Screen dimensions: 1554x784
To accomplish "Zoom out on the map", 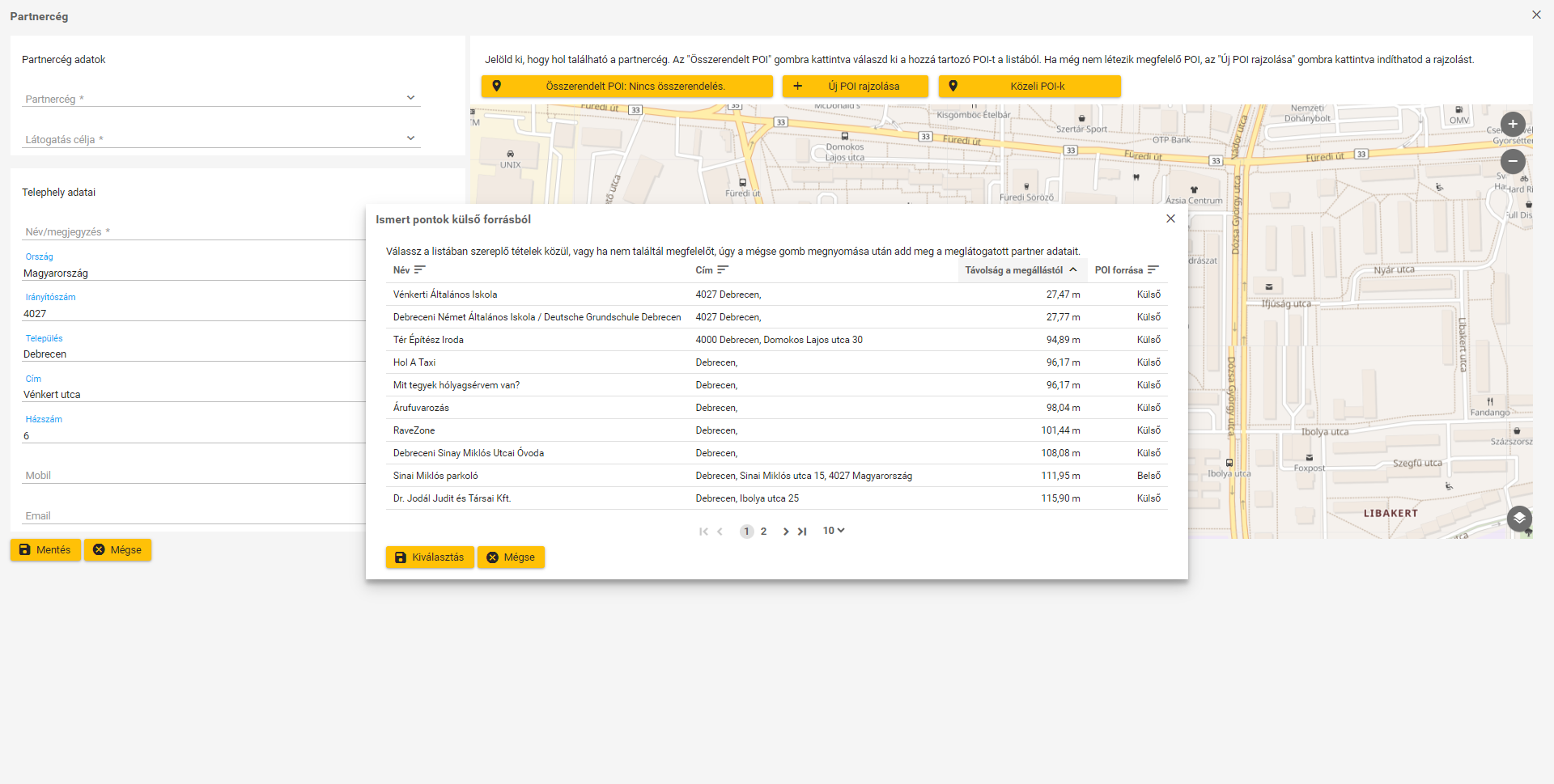I will tap(1512, 161).
